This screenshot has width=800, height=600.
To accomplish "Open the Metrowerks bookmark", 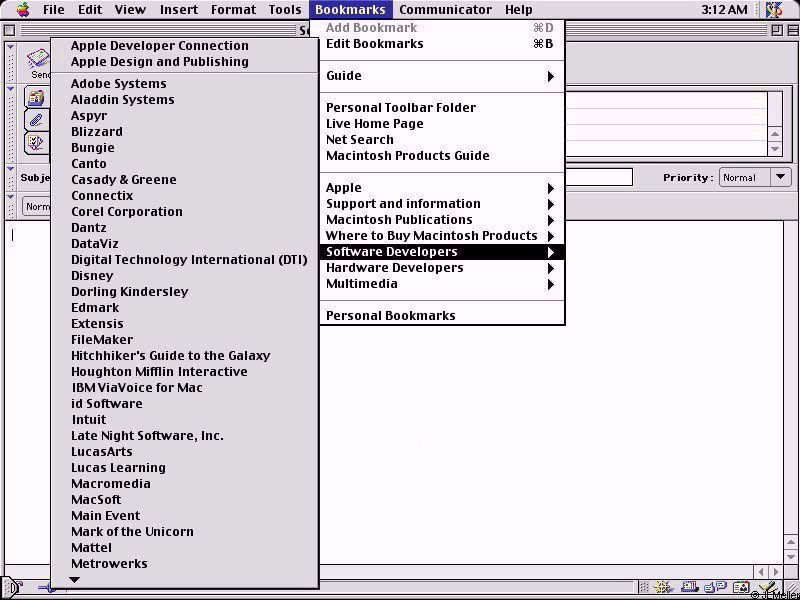I will [x=185, y=564].
